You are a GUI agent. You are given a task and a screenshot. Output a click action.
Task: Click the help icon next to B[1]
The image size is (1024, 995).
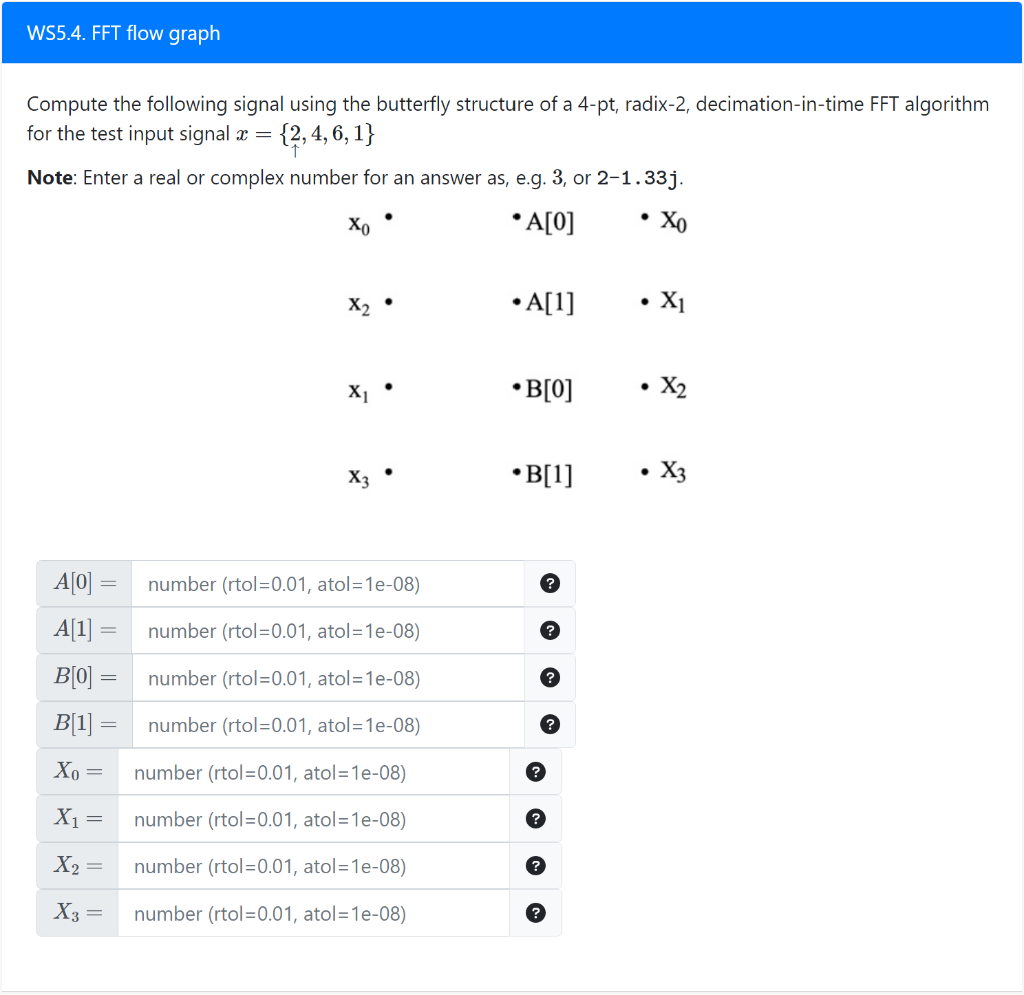click(x=550, y=724)
